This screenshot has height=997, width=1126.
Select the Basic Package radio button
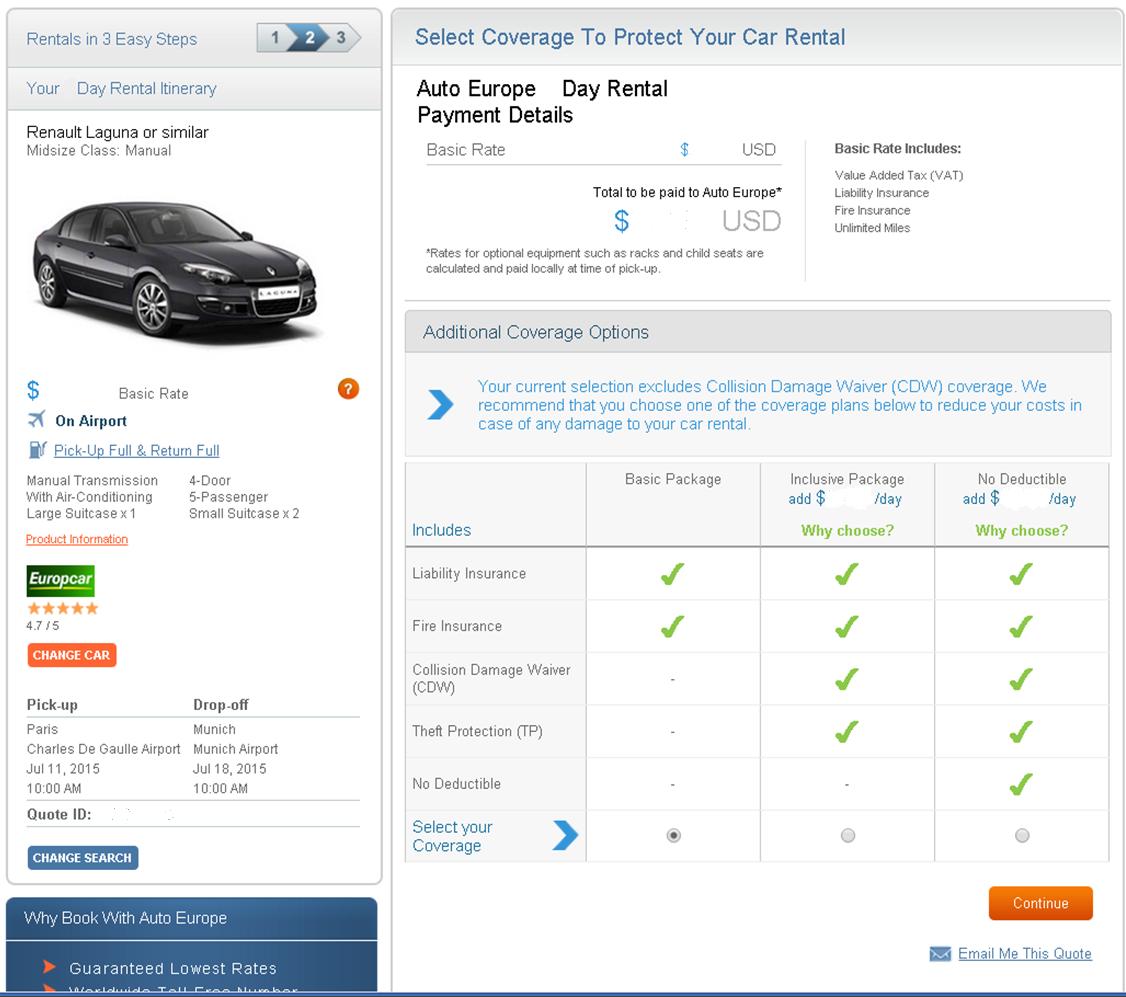(673, 835)
